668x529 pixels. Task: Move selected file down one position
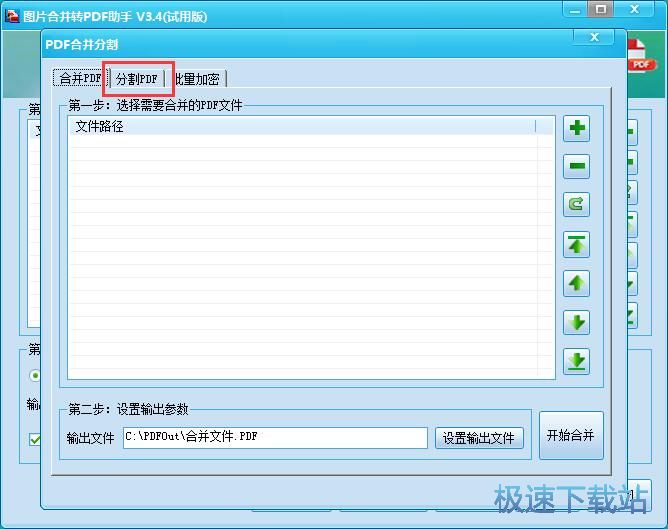576,322
